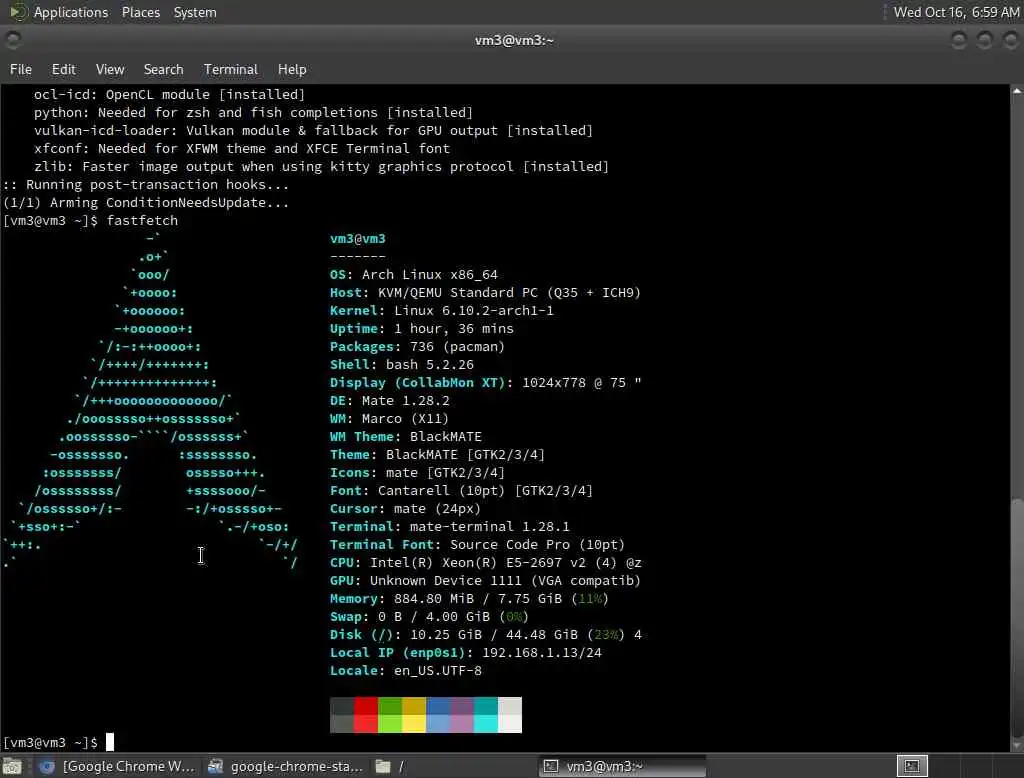Click the "Display (CollabMon XT)" line
The image size is (1024, 778).
tap(485, 383)
